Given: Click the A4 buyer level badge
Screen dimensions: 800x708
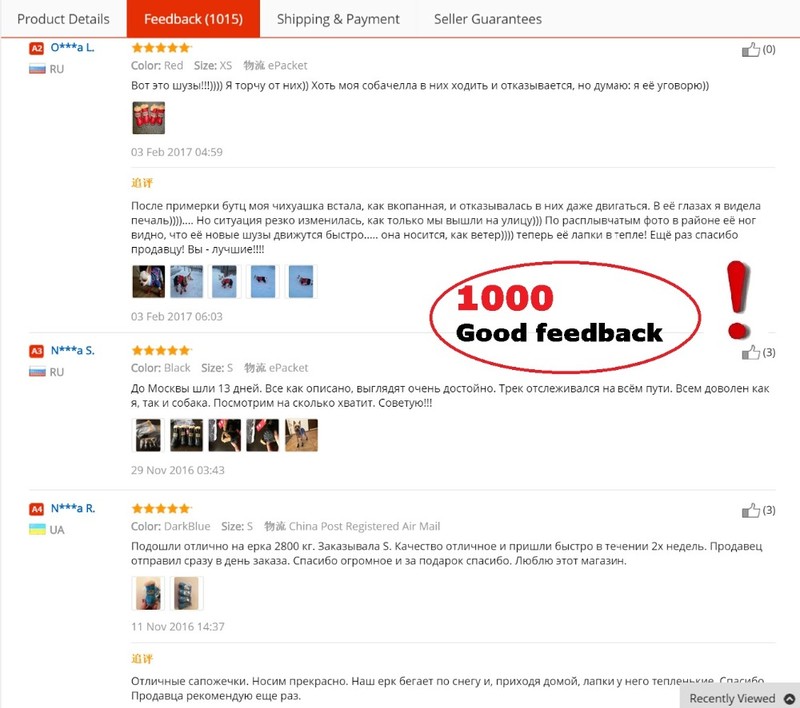Looking at the screenshot, I should (x=36, y=509).
